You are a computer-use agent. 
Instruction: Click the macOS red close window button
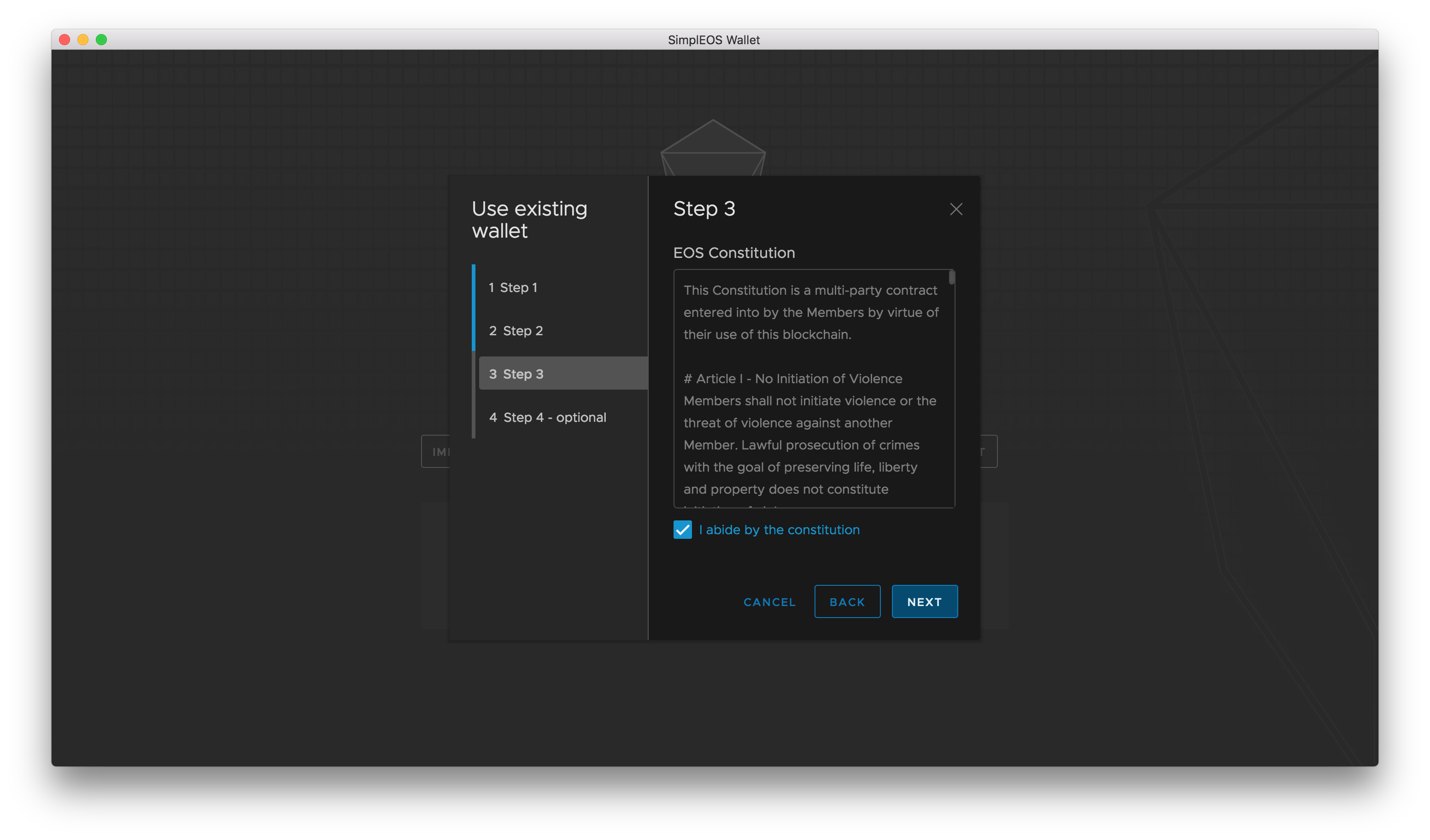click(64, 40)
